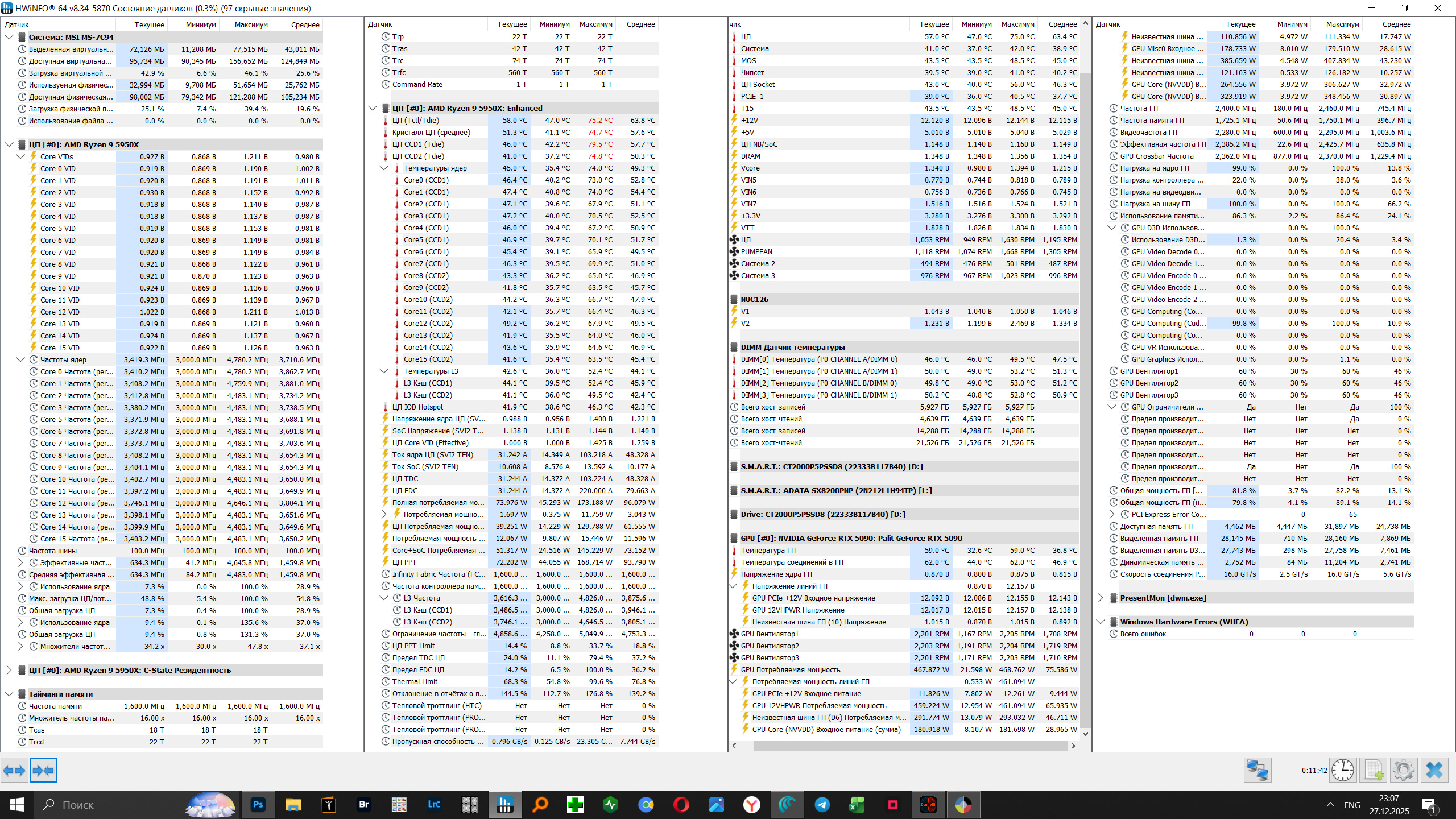Click the blue X close sensors icon

1434,771
